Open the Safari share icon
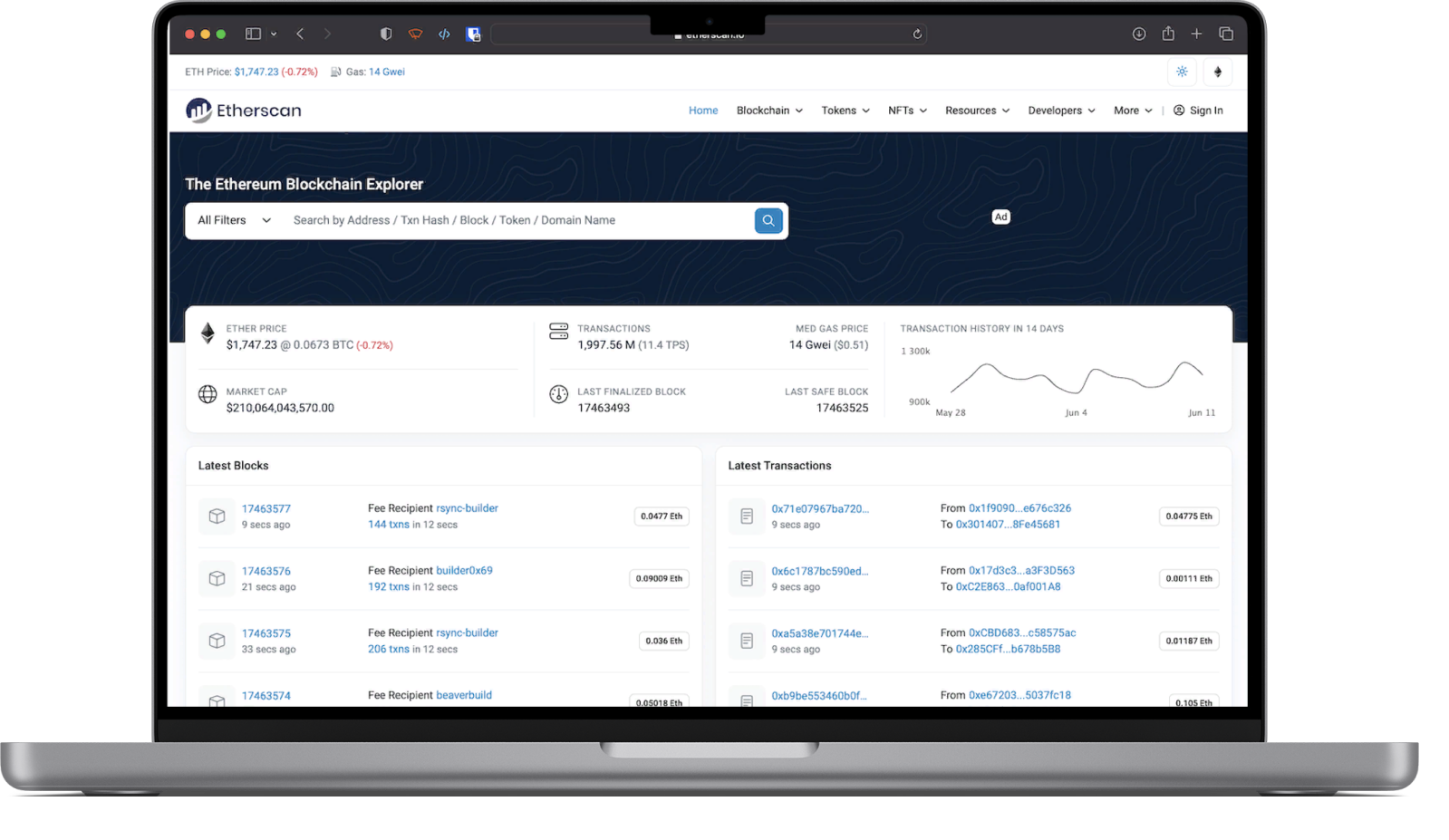 point(1168,34)
